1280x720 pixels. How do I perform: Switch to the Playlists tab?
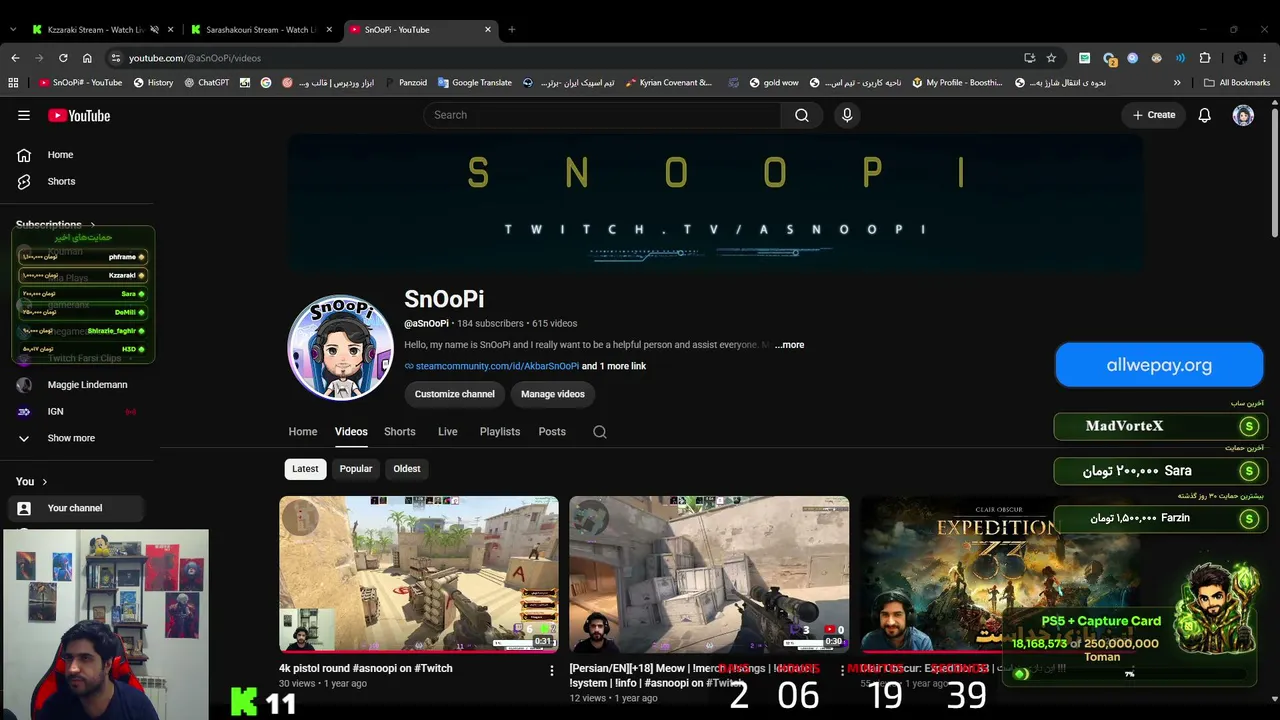[500, 432]
